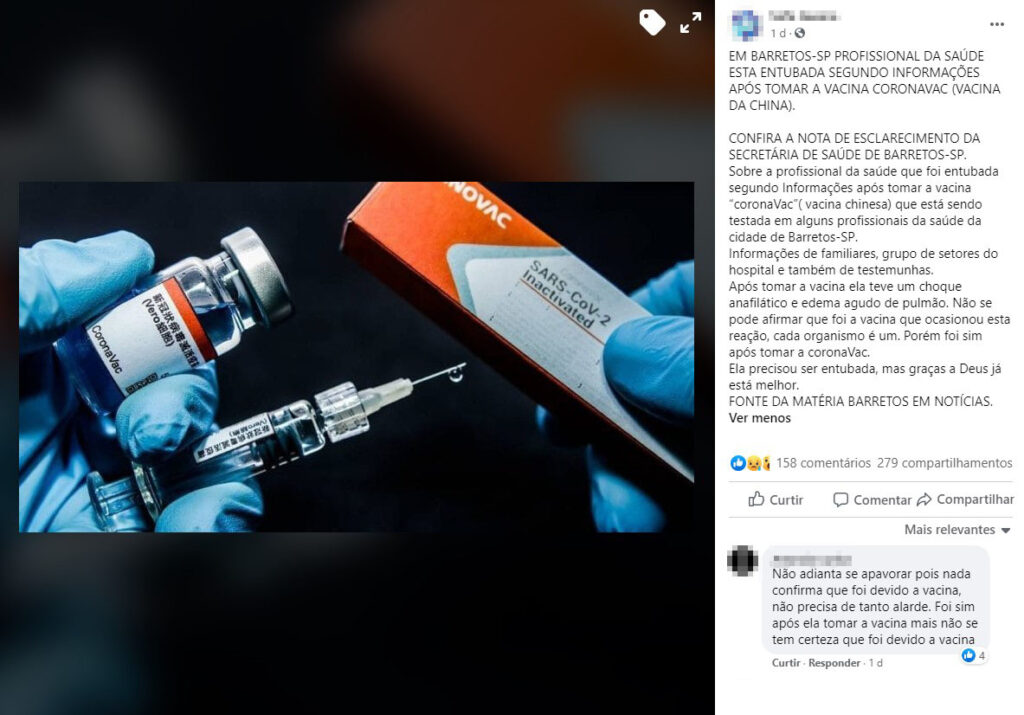1024x715 pixels.
Task: Open the post options three-dot menu
Action: point(997,24)
